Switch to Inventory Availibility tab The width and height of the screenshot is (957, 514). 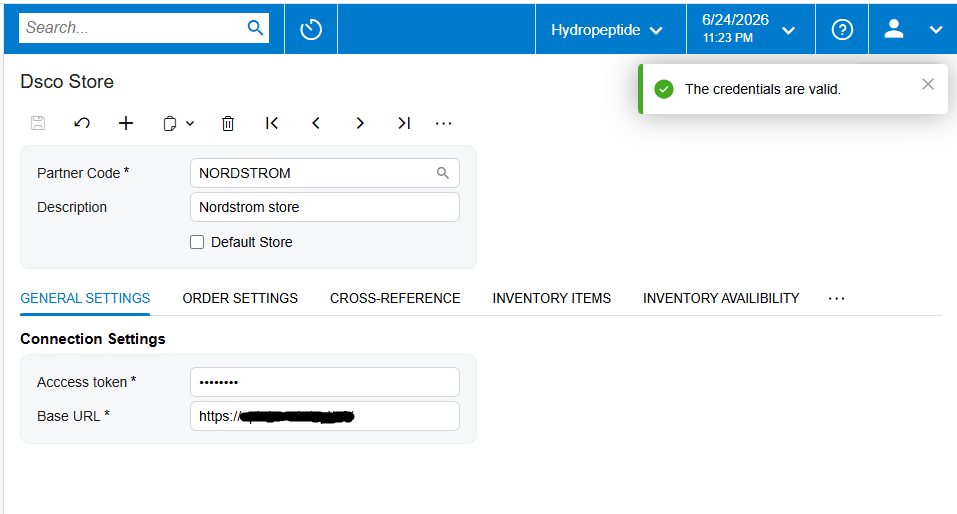[721, 298]
